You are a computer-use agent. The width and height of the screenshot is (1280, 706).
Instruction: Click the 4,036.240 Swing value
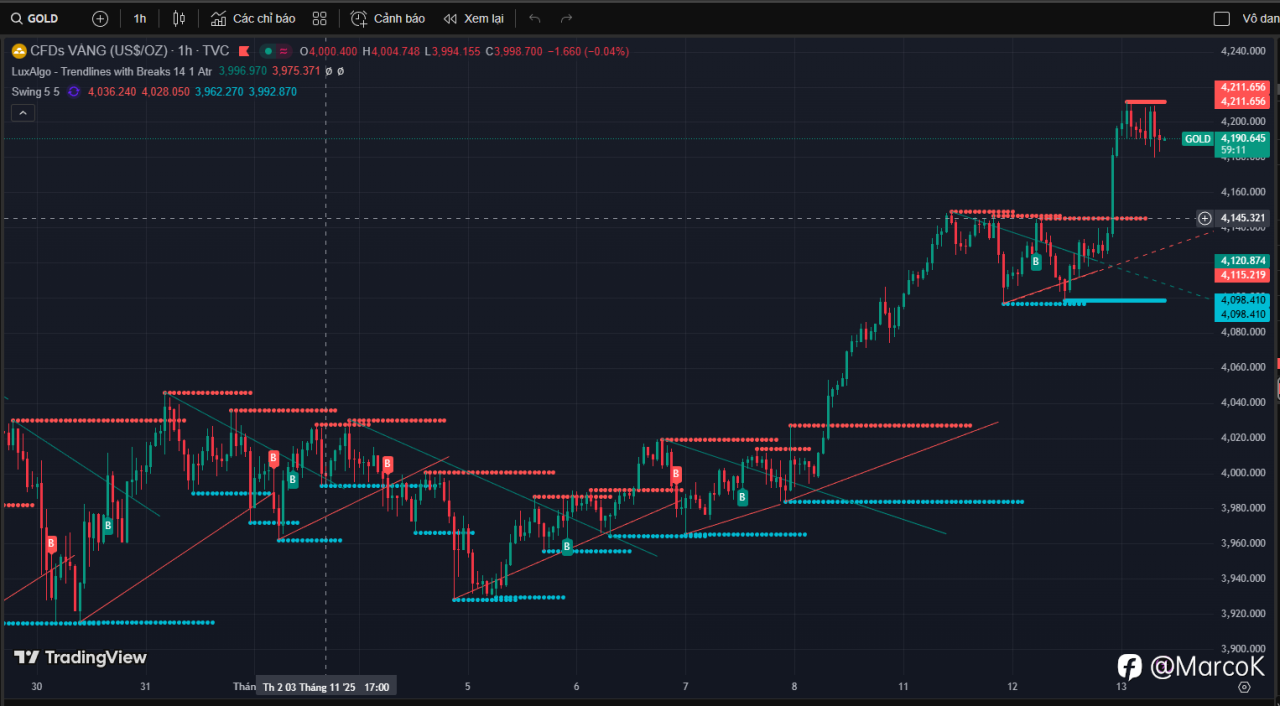coord(112,91)
